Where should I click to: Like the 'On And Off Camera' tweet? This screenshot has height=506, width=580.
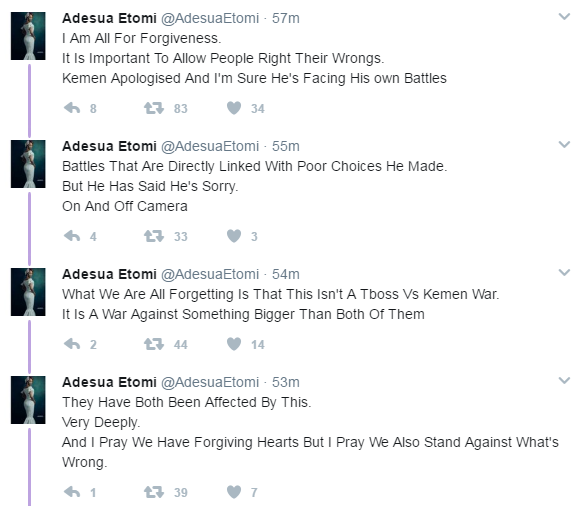pyautogui.click(x=234, y=236)
